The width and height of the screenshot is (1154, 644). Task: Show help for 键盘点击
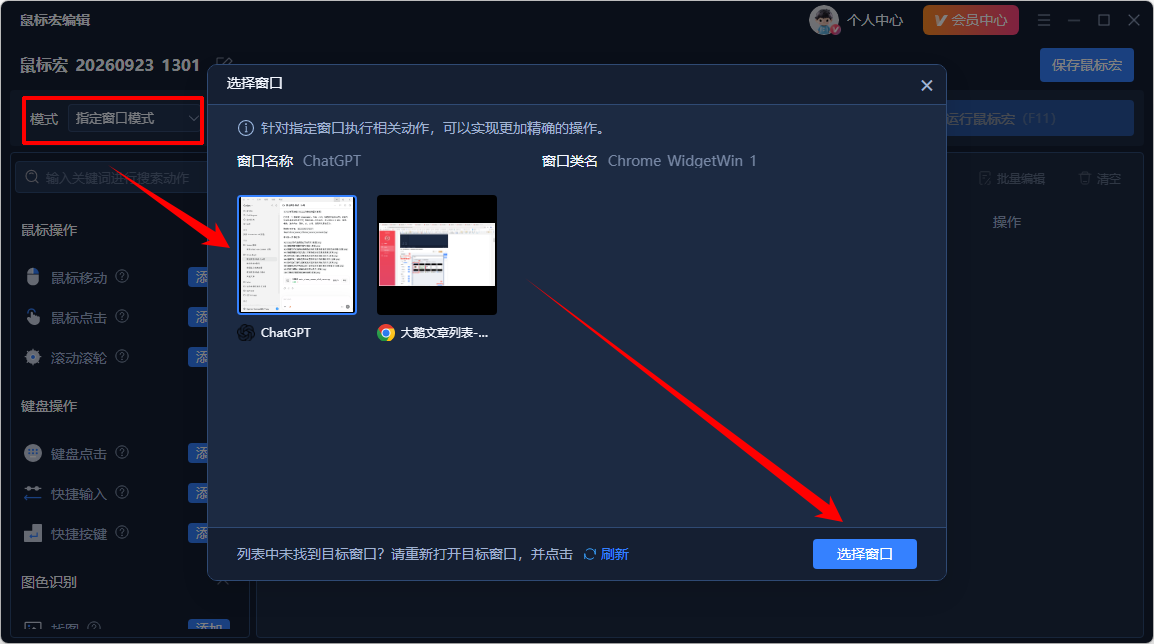click(122, 453)
